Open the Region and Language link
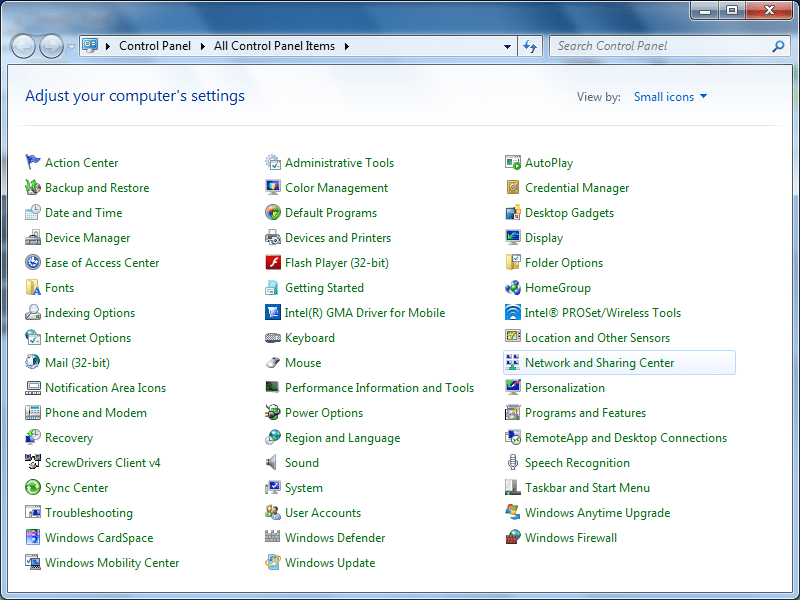The width and height of the screenshot is (800, 600). coord(342,437)
